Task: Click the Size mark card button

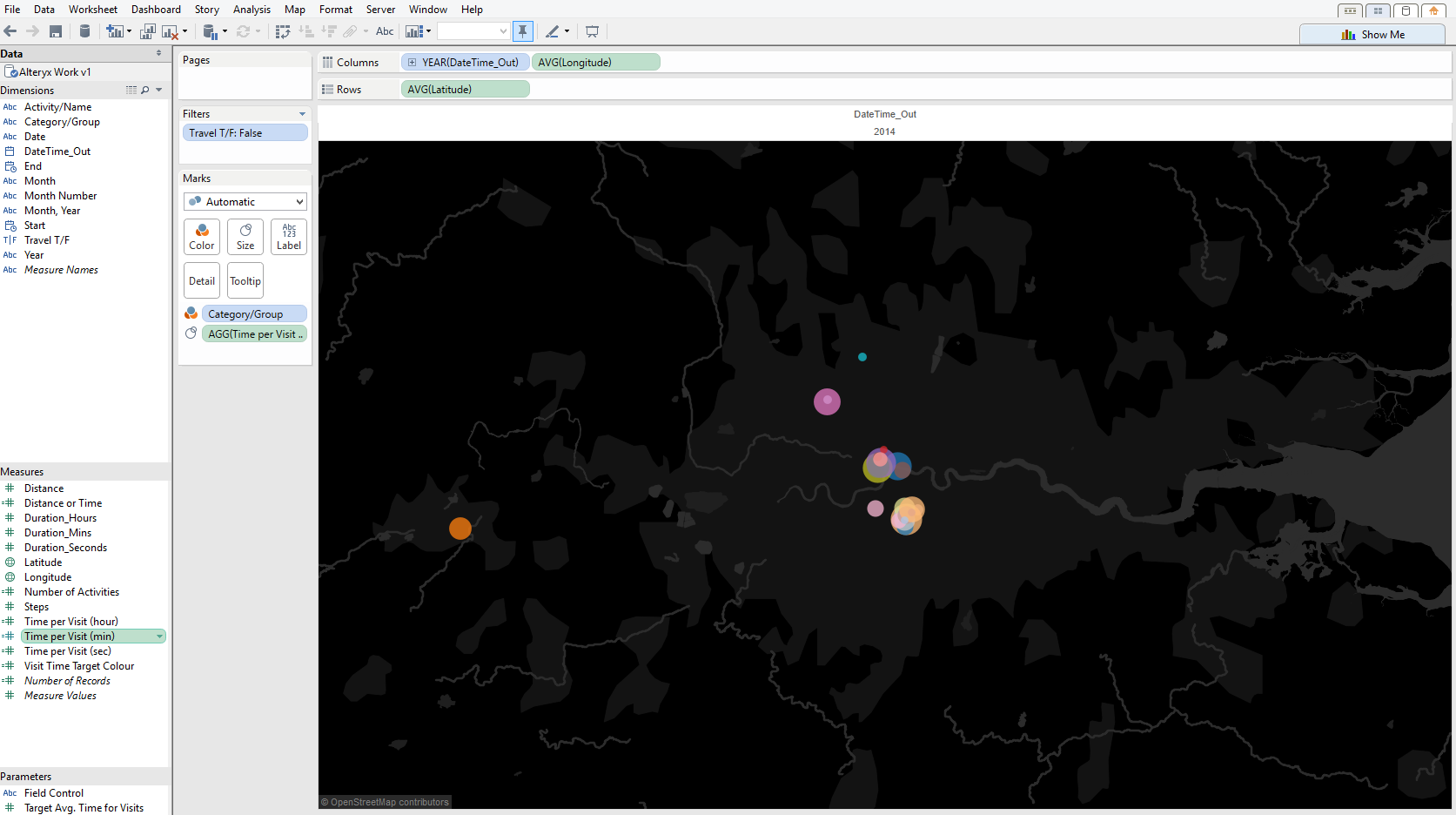Action: point(245,237)
